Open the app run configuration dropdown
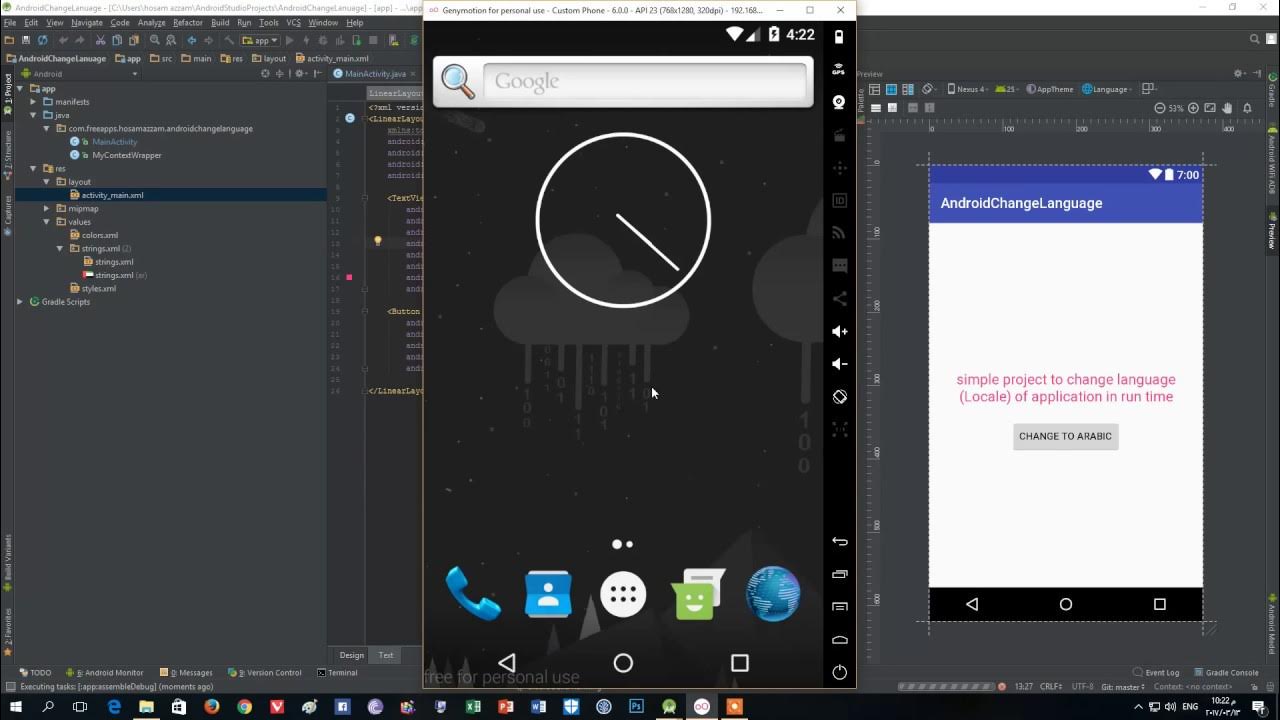This screenshot has height=720, width=1280. pos(260,40)
